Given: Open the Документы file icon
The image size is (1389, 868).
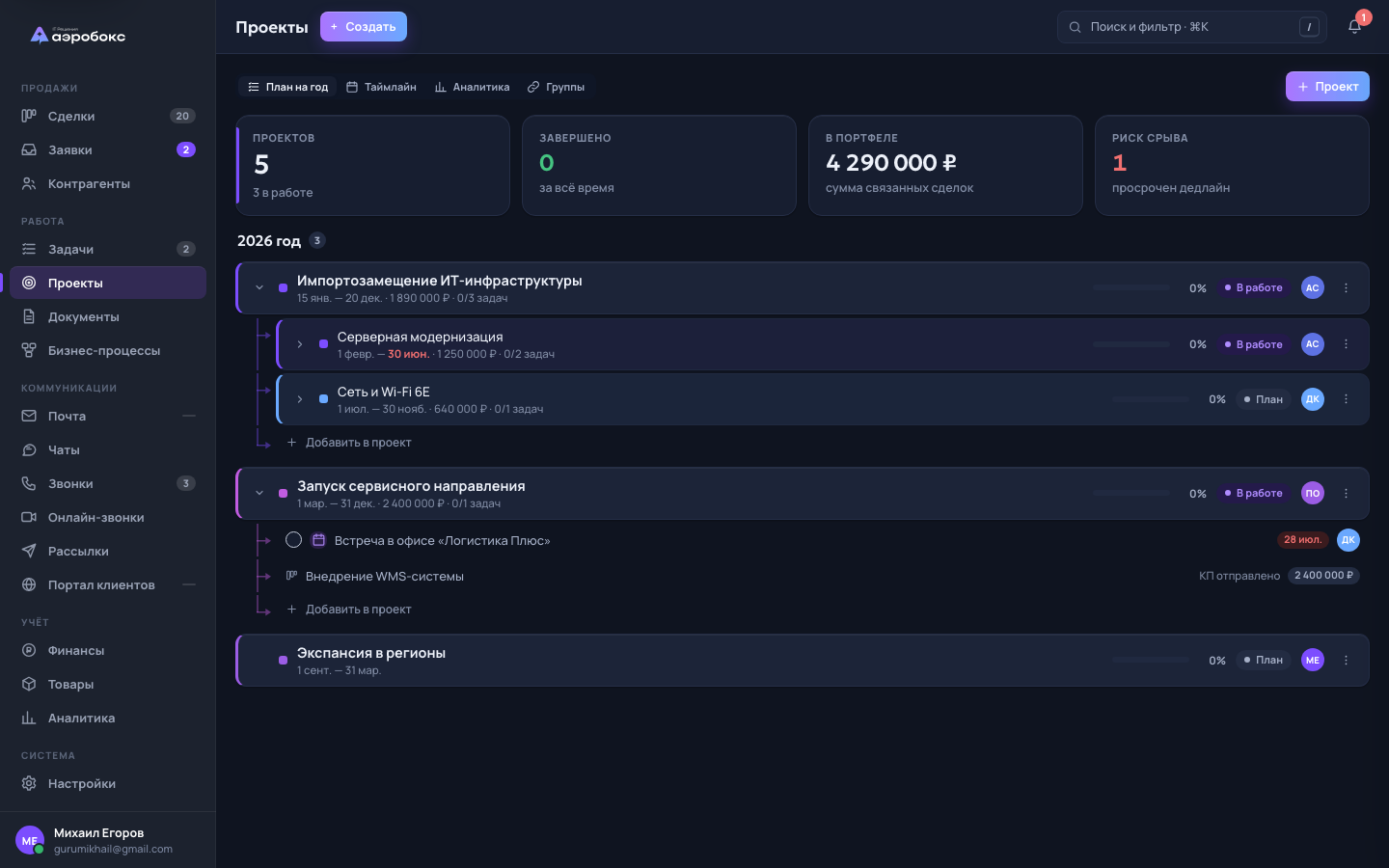Looking at the screenshot, I should [x=29, y=316].
